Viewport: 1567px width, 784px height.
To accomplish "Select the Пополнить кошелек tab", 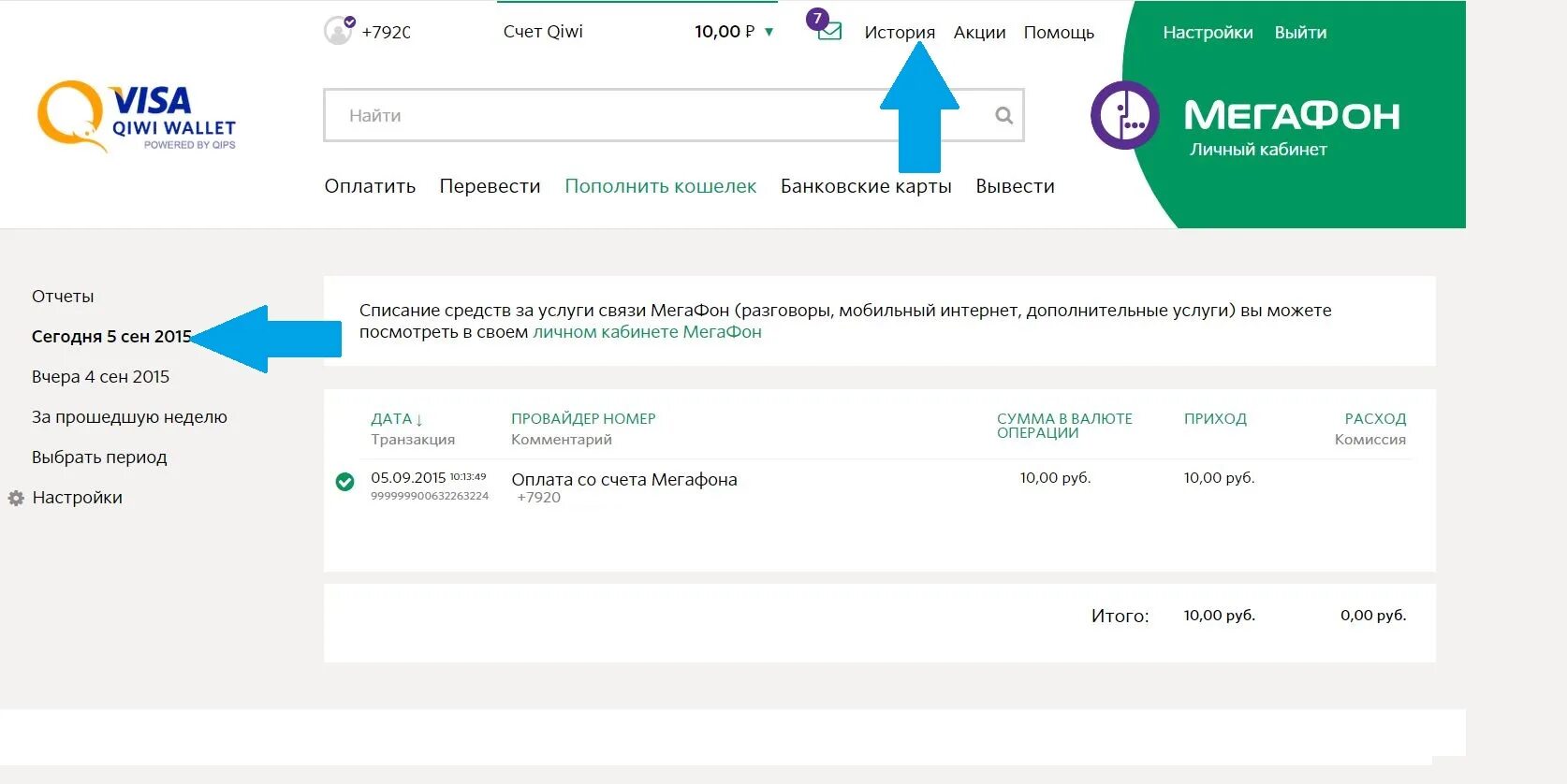I will pyautogui.click(x=660, y=186).
